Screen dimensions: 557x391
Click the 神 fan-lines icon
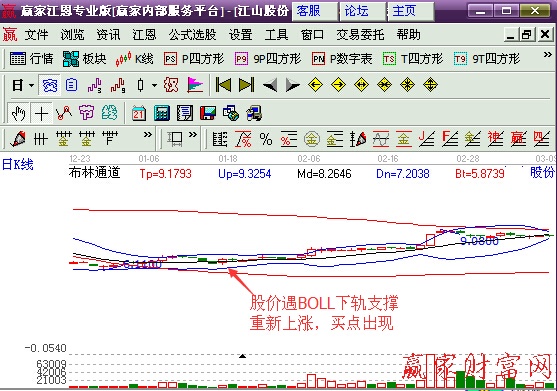tap(496, 139)
